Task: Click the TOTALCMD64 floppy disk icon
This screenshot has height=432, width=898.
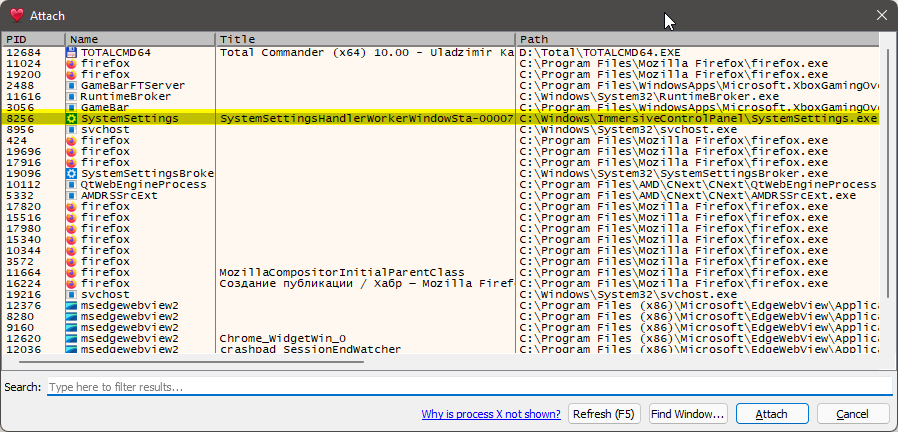Action: tap(72, 53)
